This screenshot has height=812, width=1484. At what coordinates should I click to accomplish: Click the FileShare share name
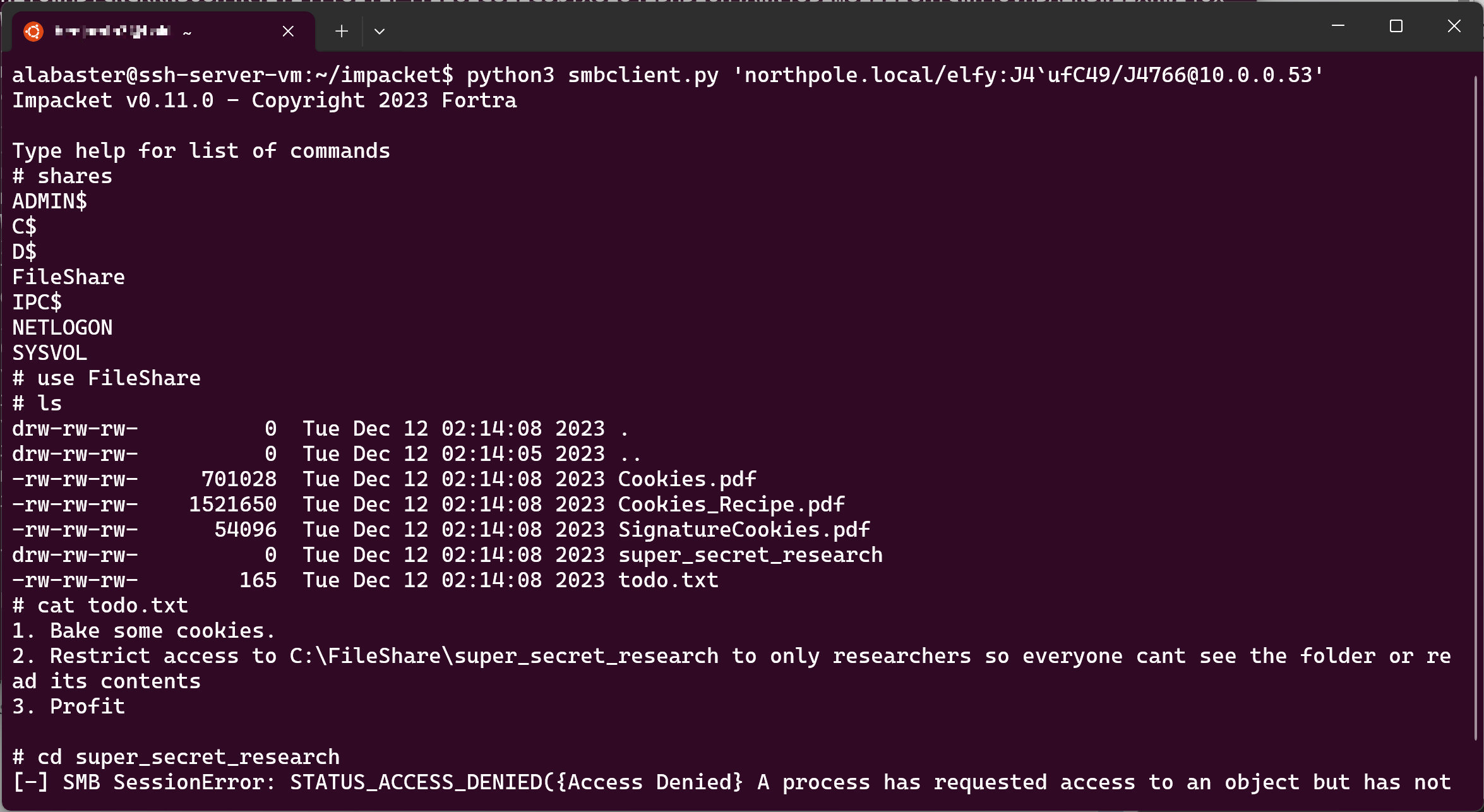click(x=68, y=276)
